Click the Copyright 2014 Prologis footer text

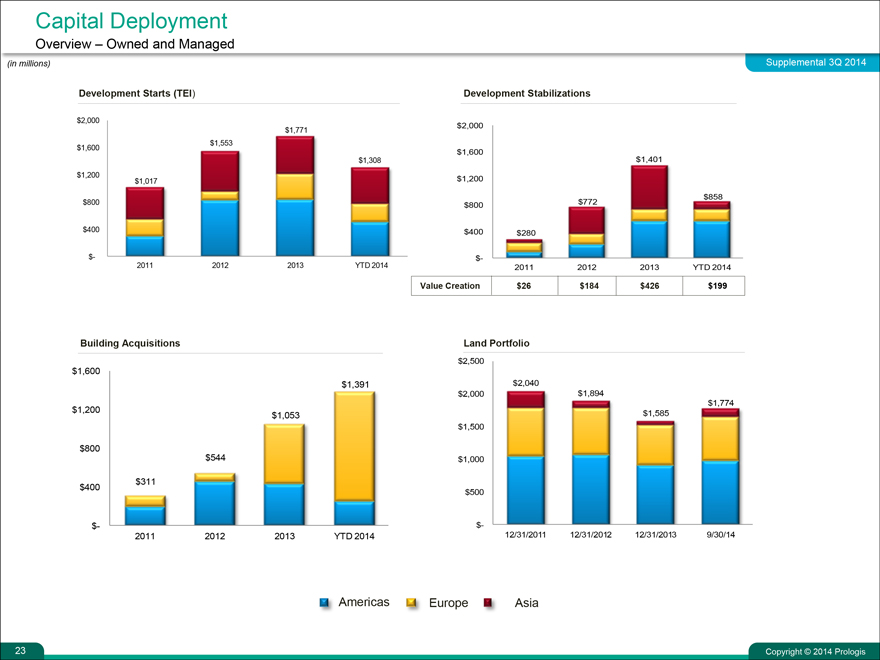coord(815,652)
